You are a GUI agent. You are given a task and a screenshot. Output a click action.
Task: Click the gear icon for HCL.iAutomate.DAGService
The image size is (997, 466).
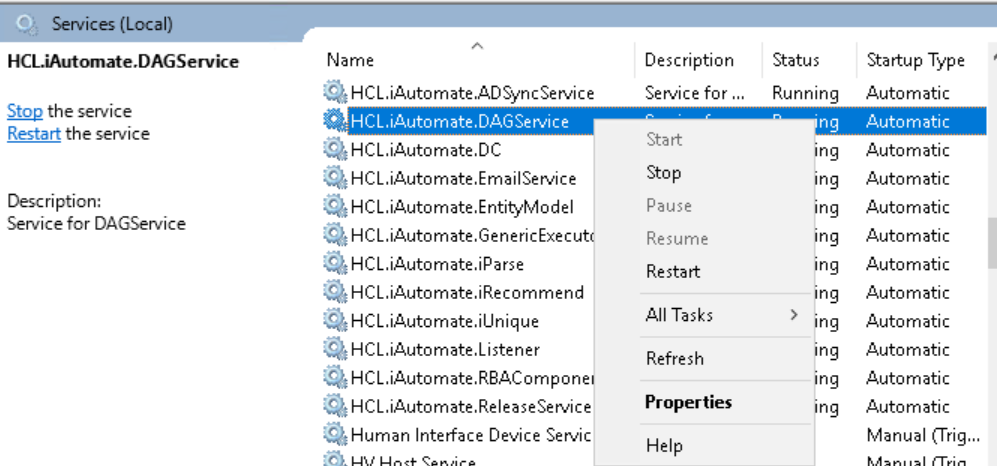(334, 121)
